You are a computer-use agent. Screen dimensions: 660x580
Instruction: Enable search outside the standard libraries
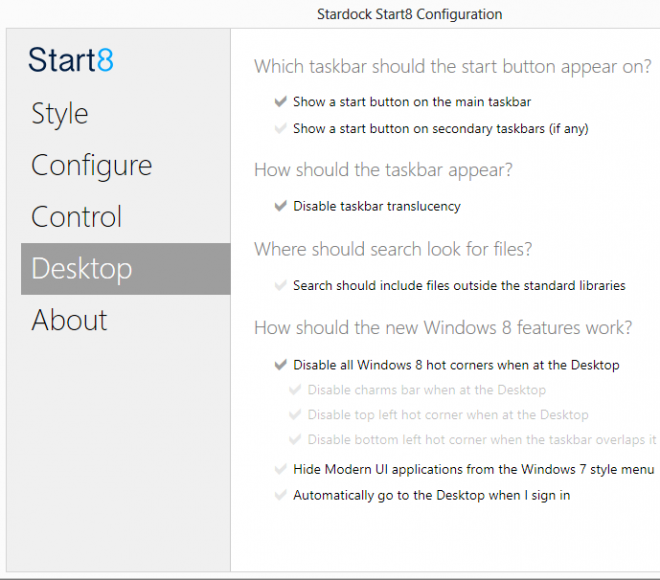click(x=279, y=285)
